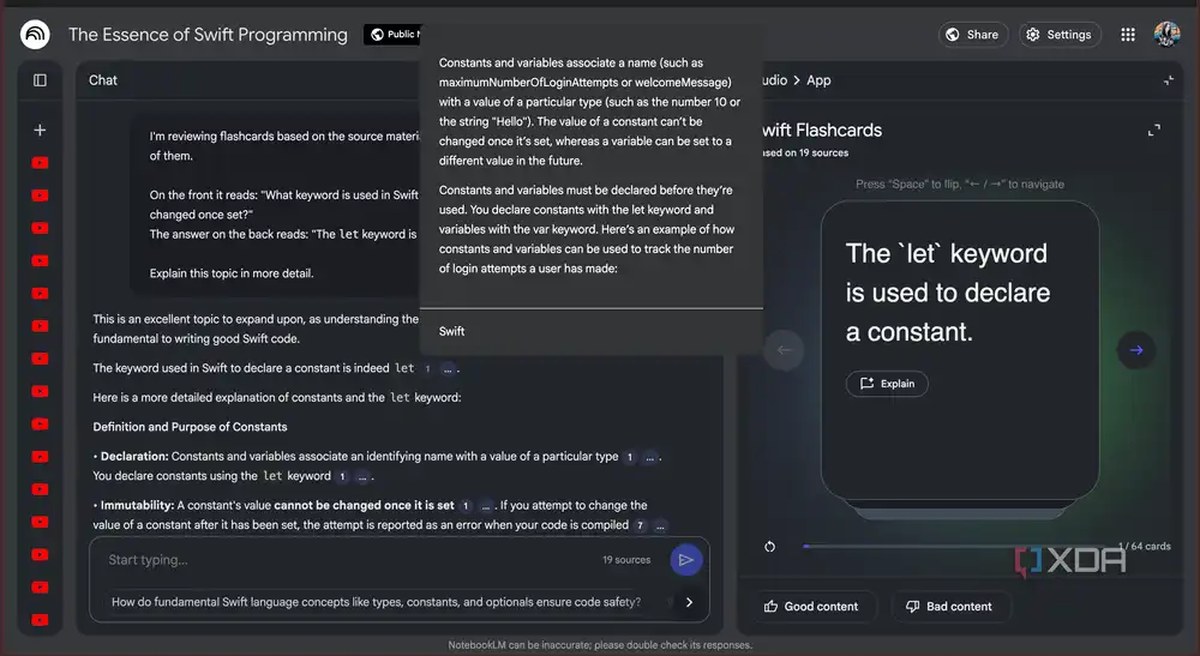Open the Google apps grid
The image size is (1200, 656).
tap(1128, 34)
